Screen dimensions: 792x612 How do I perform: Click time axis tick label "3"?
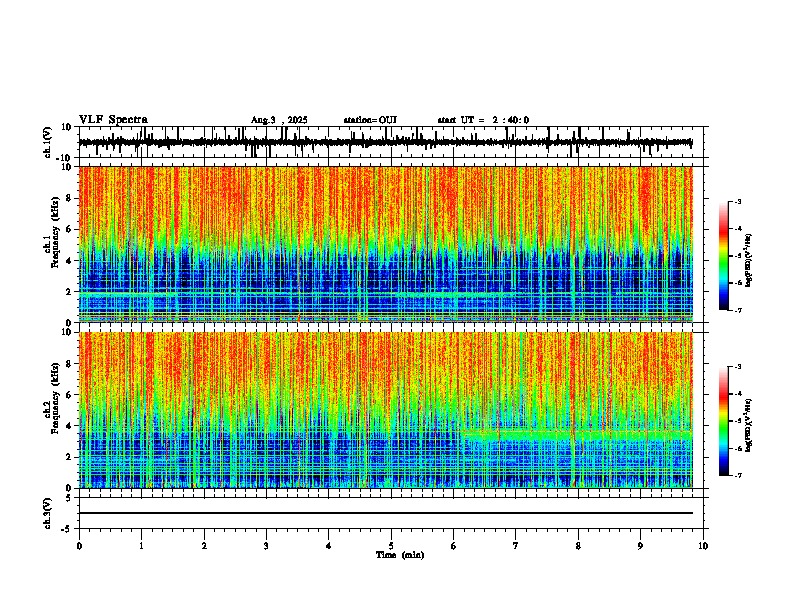point(266,546)
